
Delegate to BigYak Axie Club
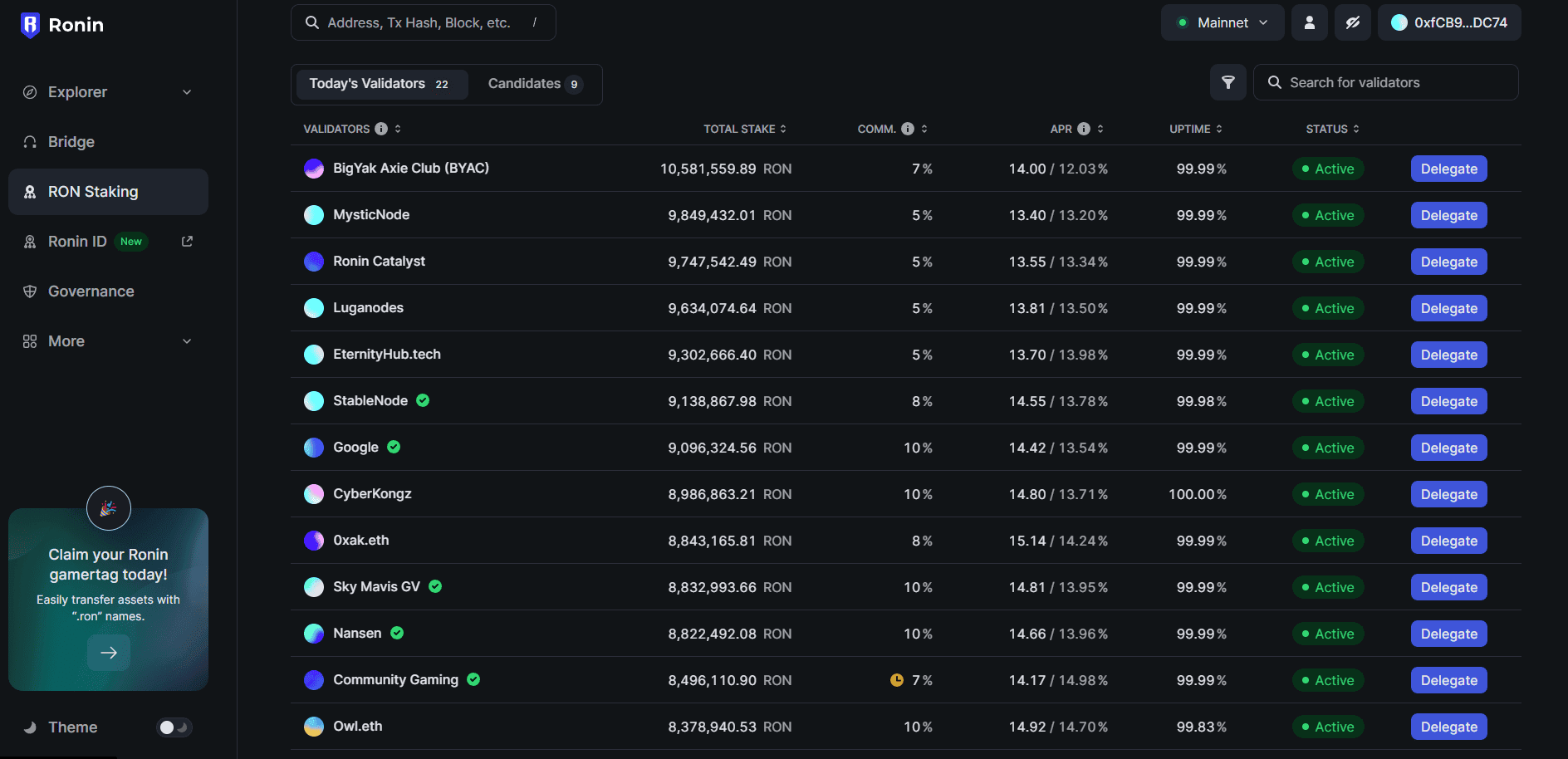point(1448,169)
